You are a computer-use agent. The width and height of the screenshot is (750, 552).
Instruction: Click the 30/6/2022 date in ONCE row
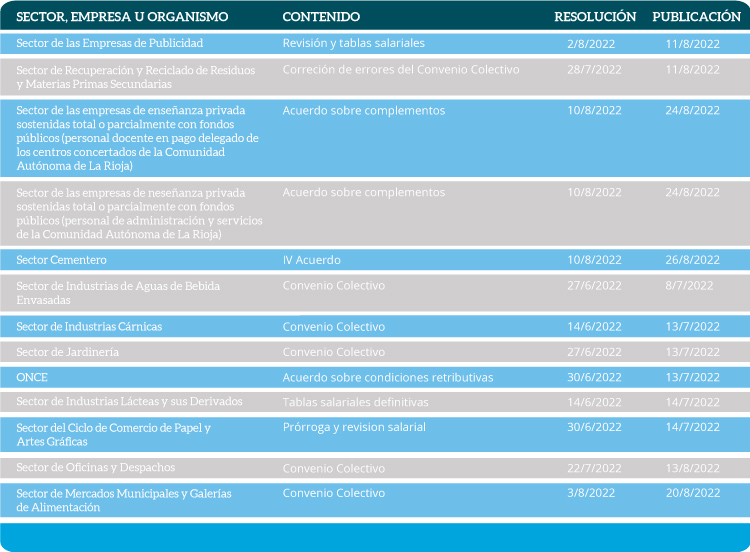pos(594,377)
